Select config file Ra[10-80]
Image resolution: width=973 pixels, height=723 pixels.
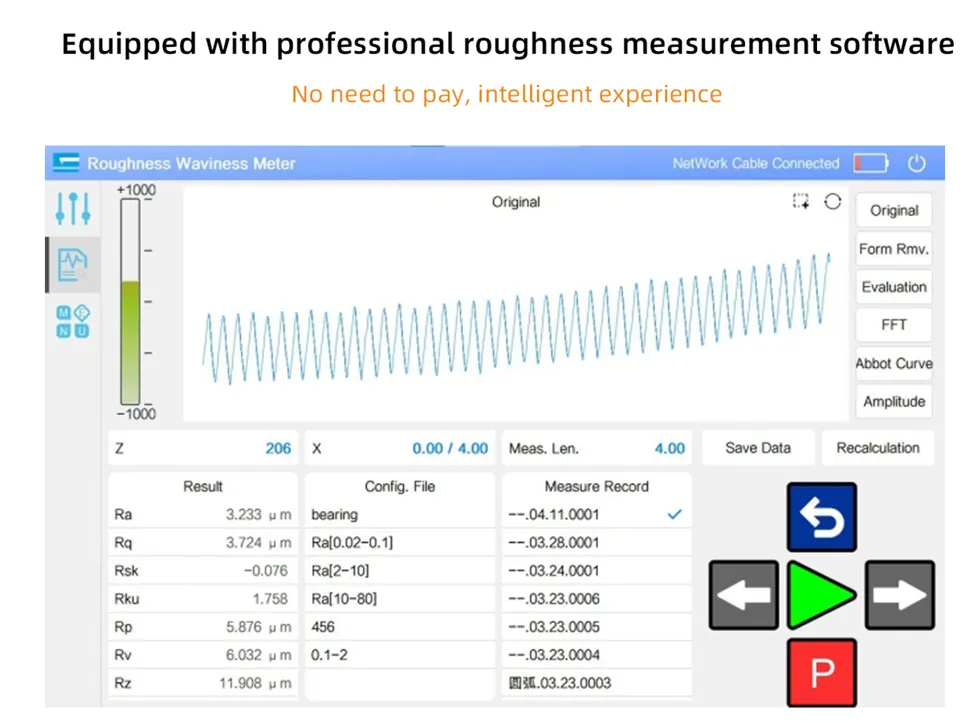[x=400, y=599]
